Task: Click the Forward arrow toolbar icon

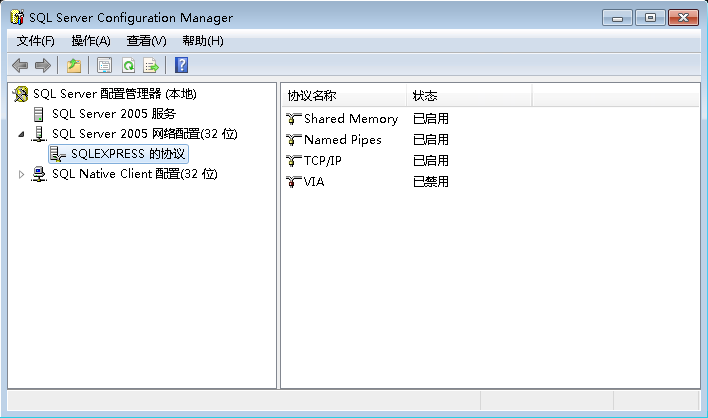Action: (43, 65)
